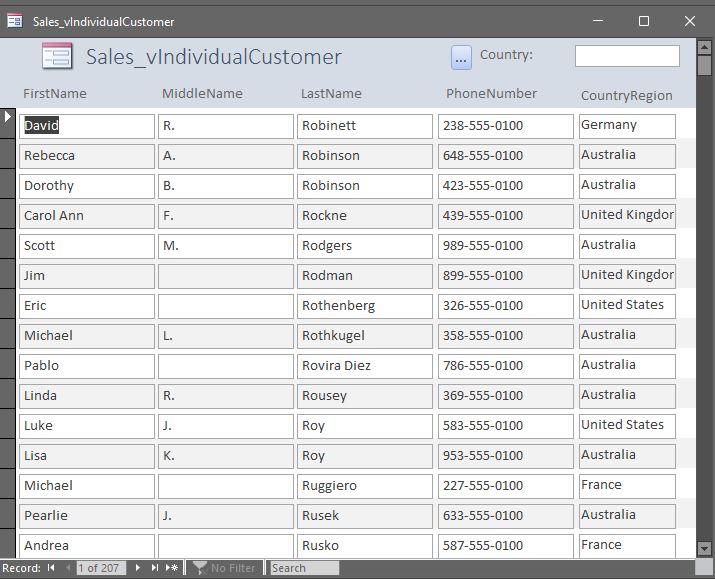Viewport: 715px width, 579px height.
Task: Click the vertical scrollbar up arrow
Action: click(x=705, y=47)
